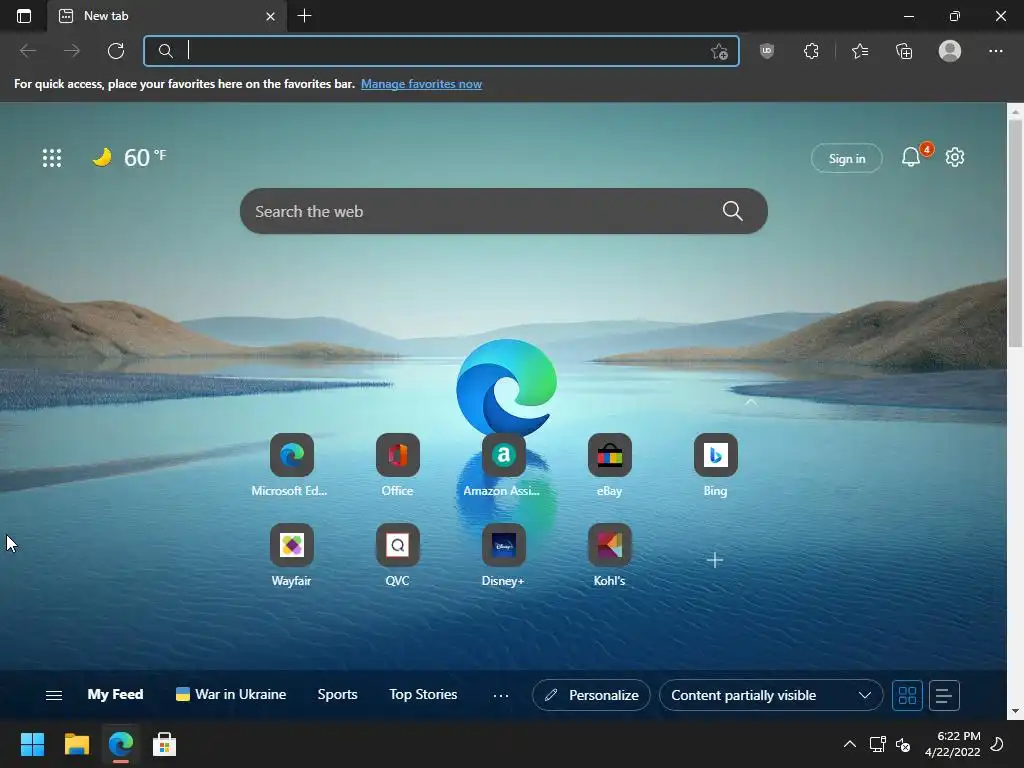Close the New tab tab
The image size is (1024, 768).
click(270, 16)
